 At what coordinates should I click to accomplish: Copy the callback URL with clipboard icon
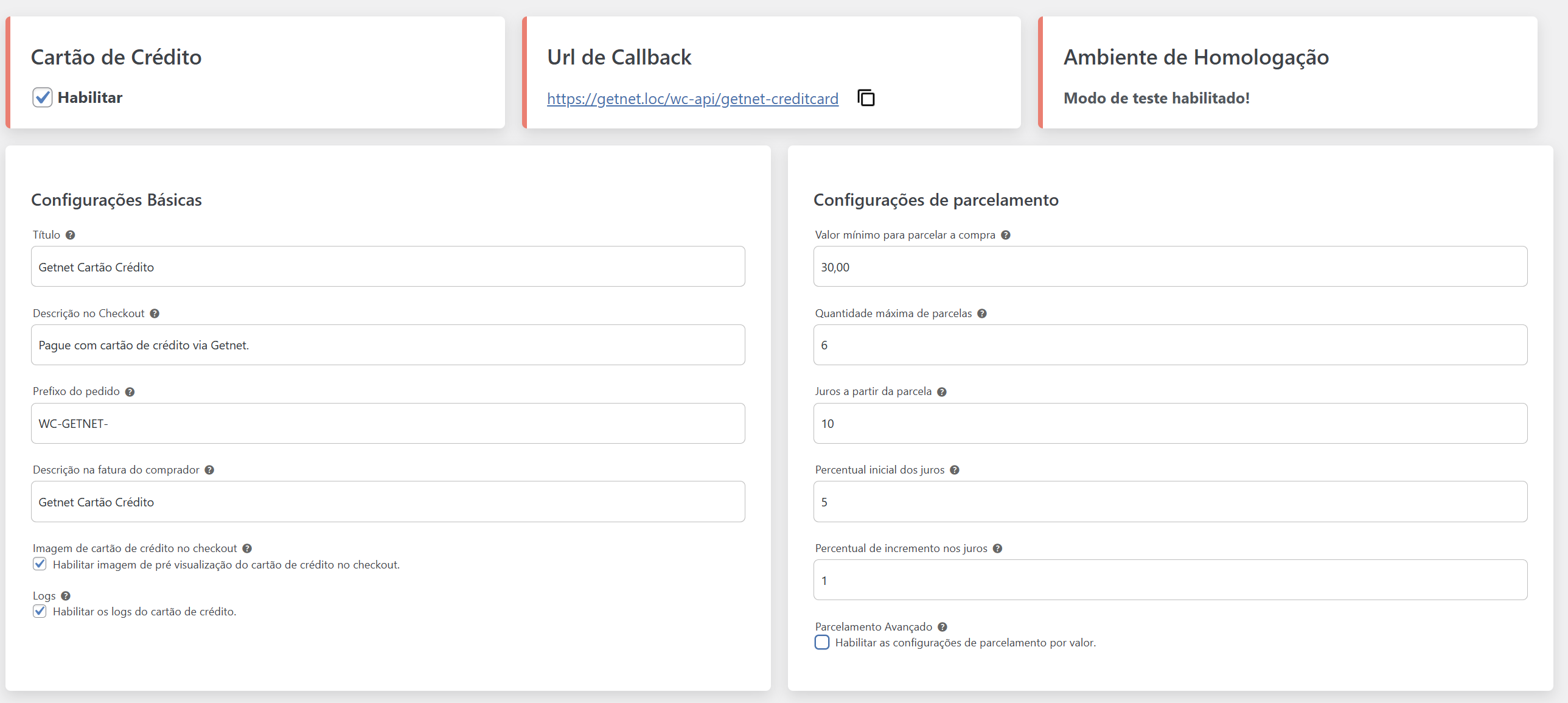[866, 97]
